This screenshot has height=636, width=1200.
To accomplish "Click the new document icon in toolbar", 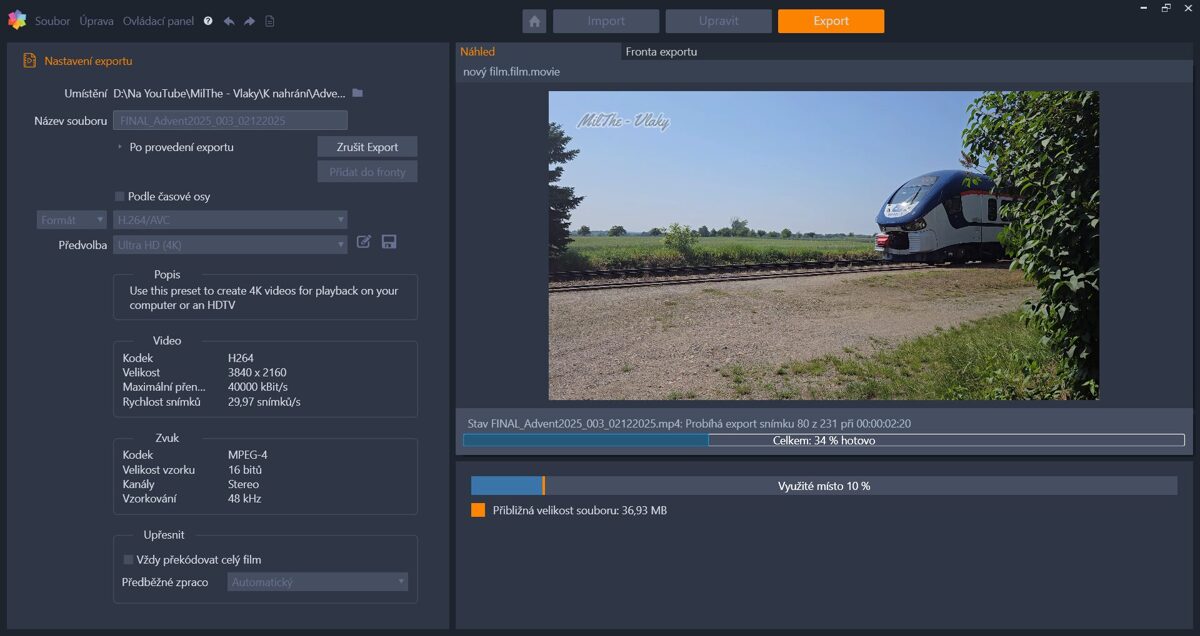I will (270, 21).
